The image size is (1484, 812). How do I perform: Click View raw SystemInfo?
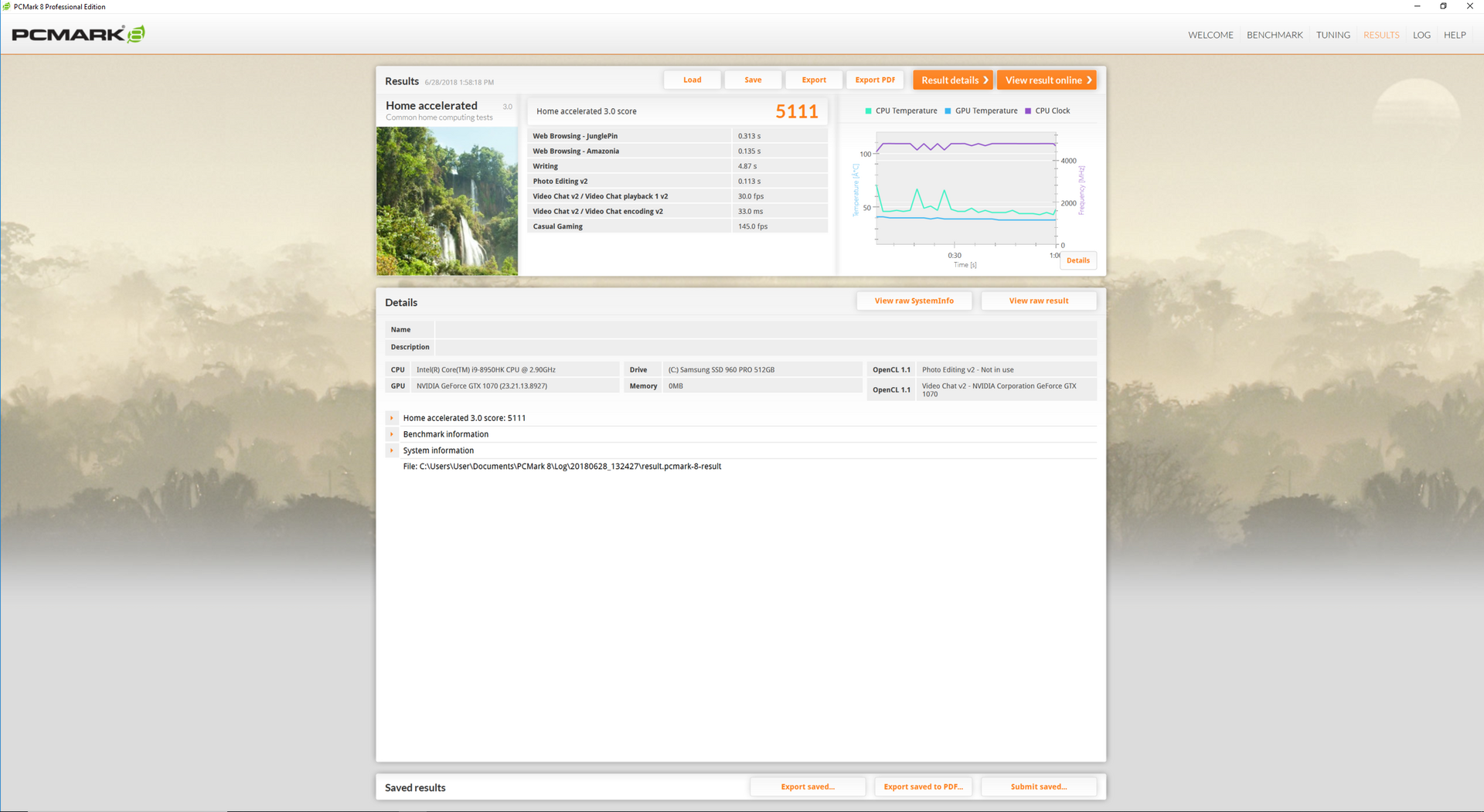(x=914, y=301)
